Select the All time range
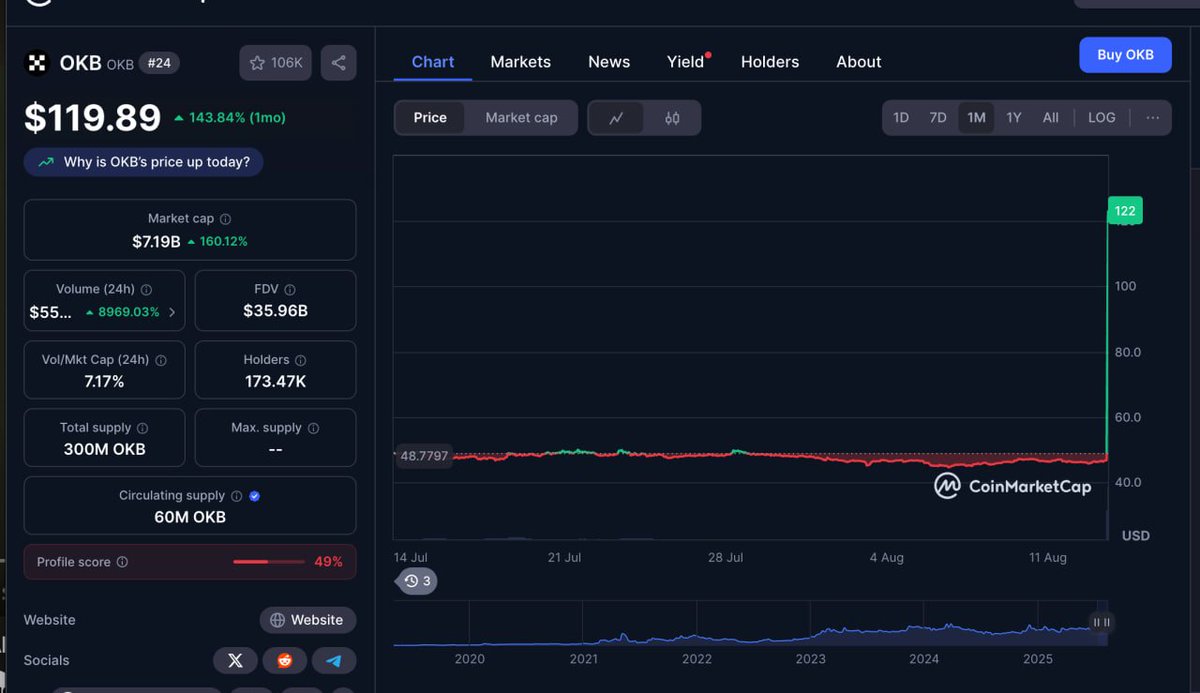1200x693 pixels. point(1050,118)
